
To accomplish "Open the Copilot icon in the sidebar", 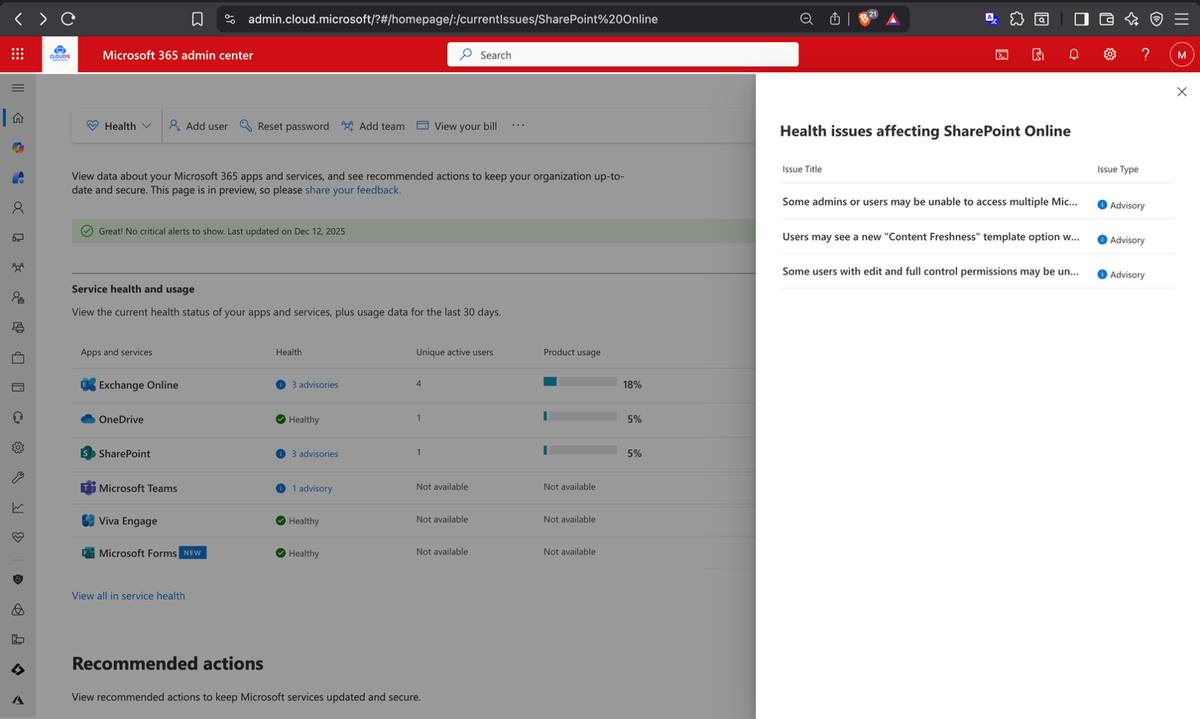I will [18, 148].
